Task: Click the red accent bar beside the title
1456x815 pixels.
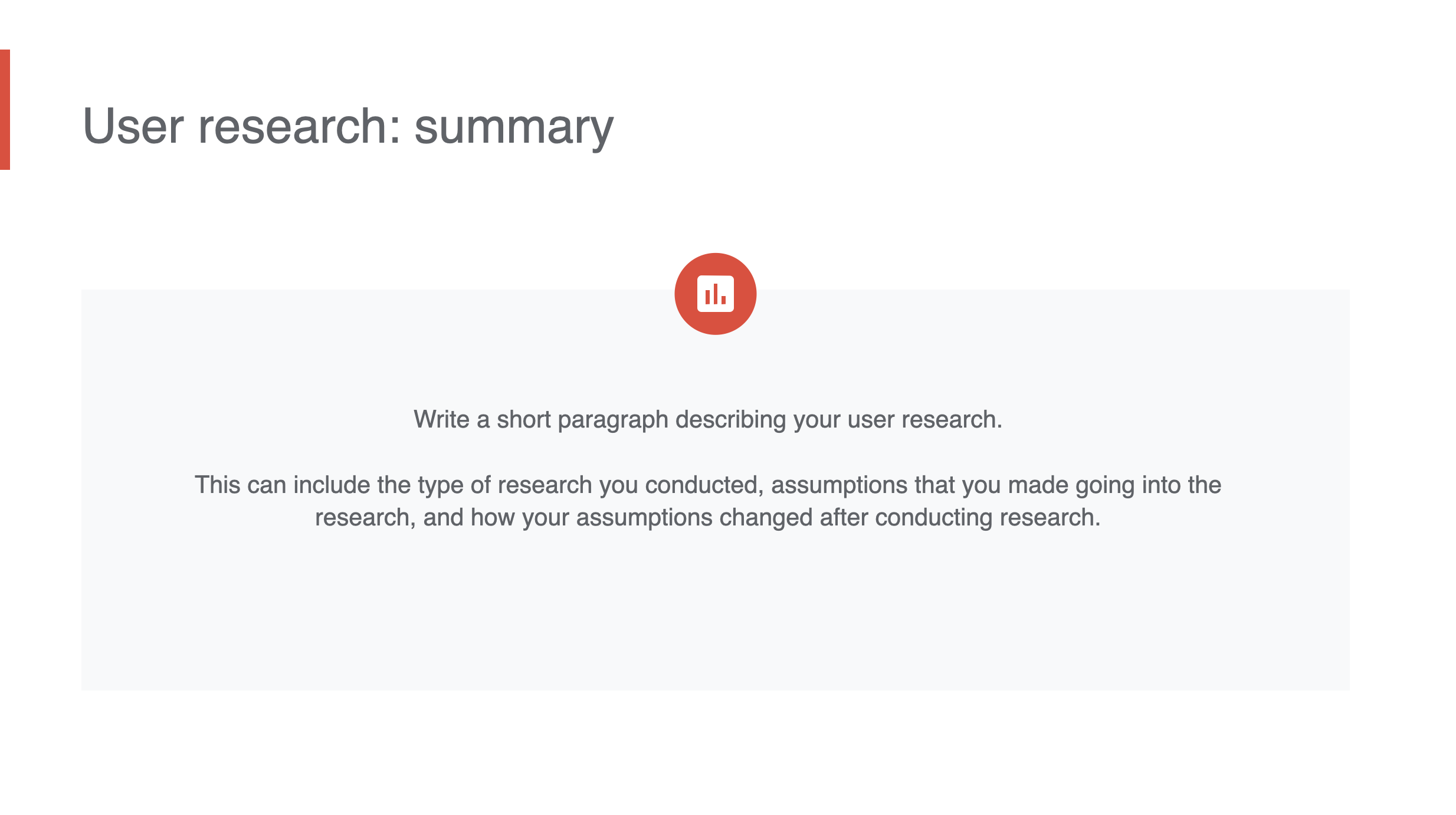Action: pos(5,110)
